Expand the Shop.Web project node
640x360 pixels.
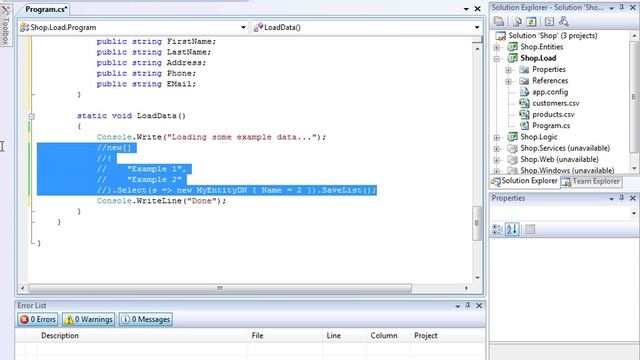(497, 160)
